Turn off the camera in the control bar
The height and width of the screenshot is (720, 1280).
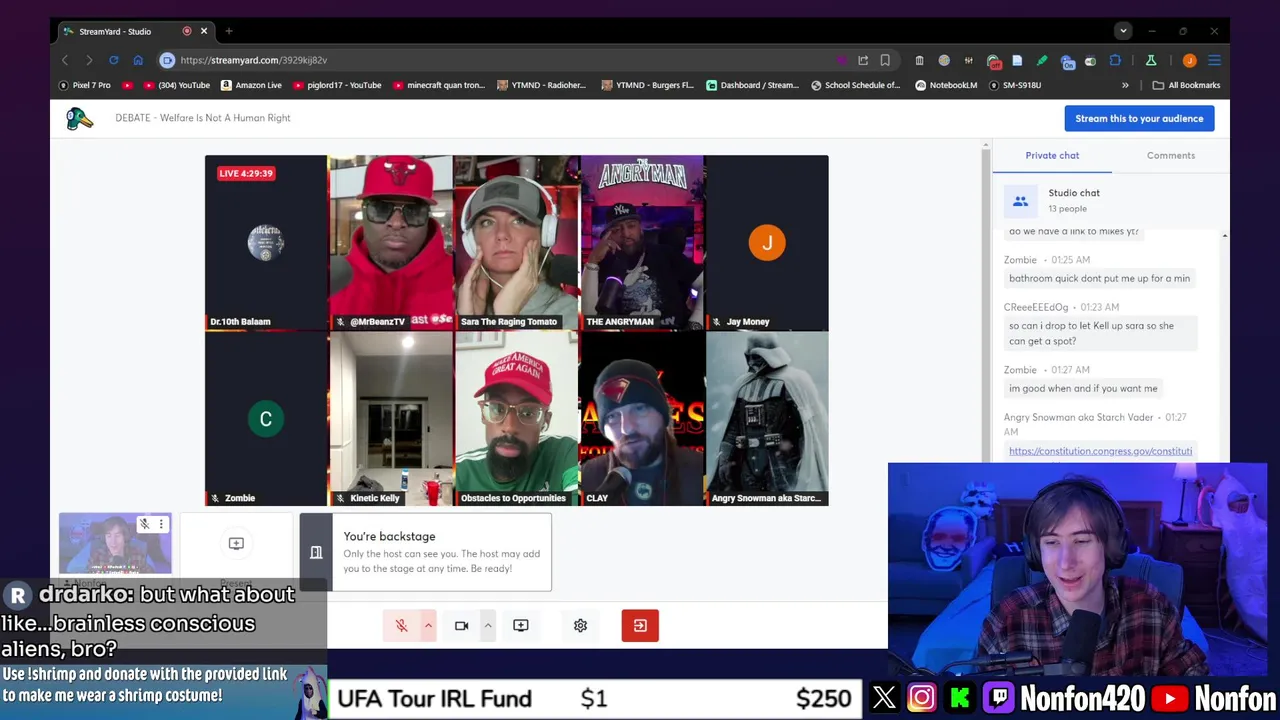click(x=461, y=625)
